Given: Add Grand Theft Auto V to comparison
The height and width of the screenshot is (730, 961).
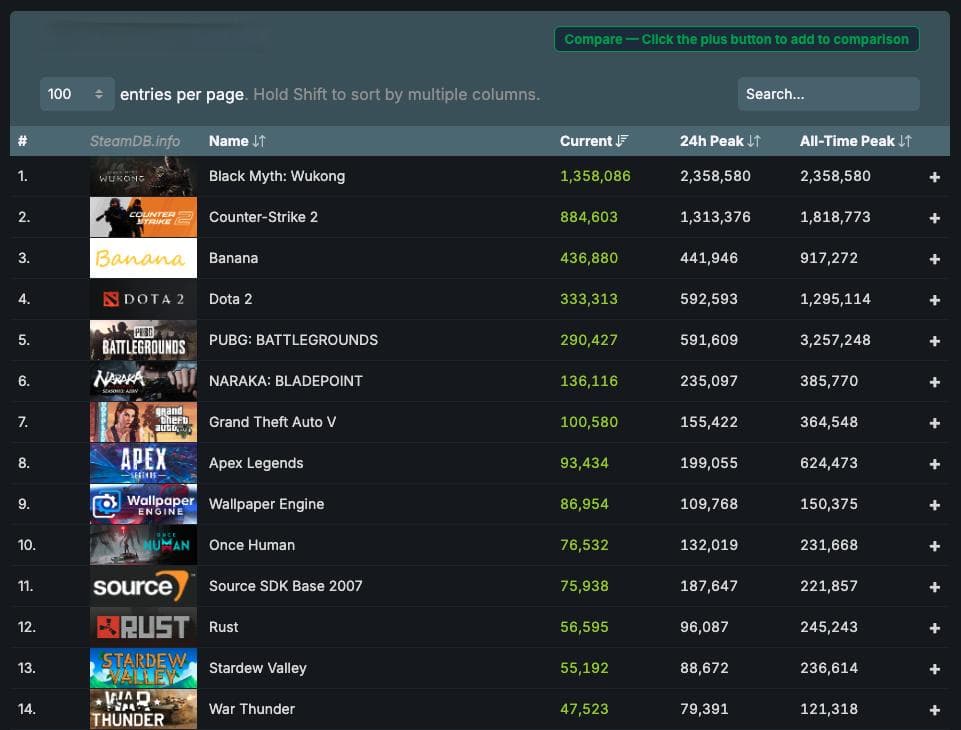Looking at the screenshot, I should point(934,424).
